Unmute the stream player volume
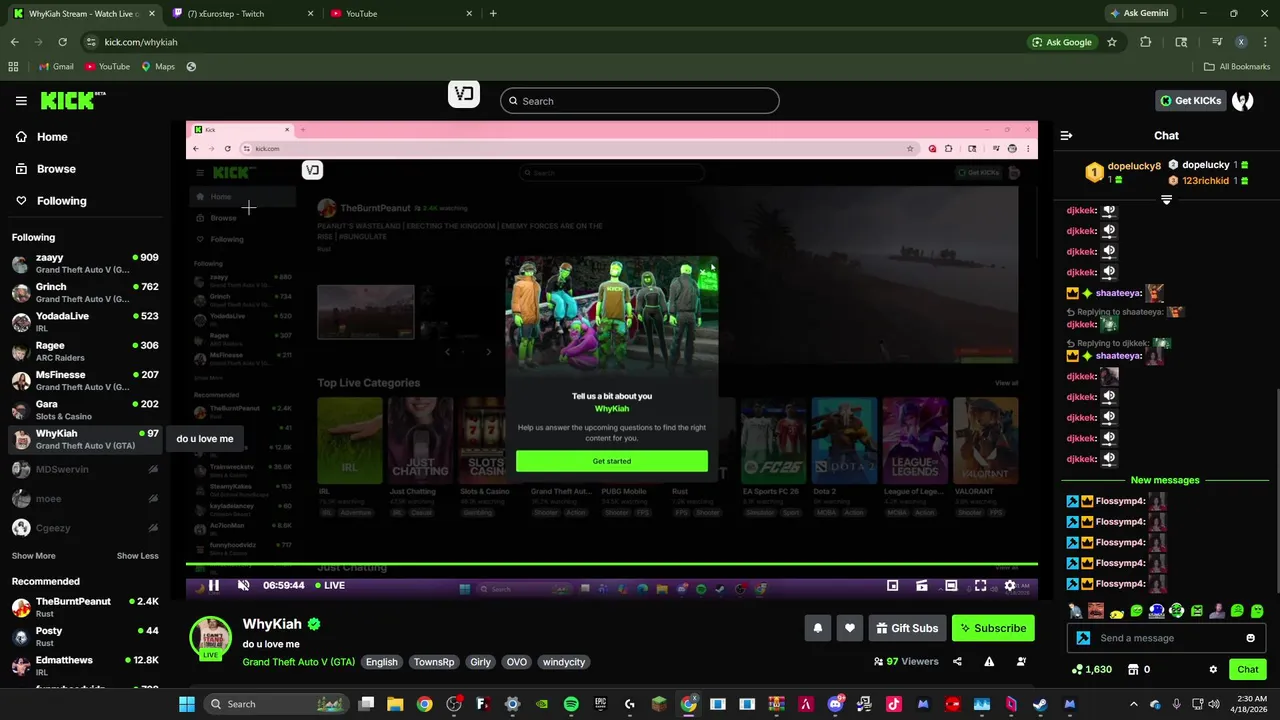Viewport: 1280px width, 720px height. click(243, 586)
